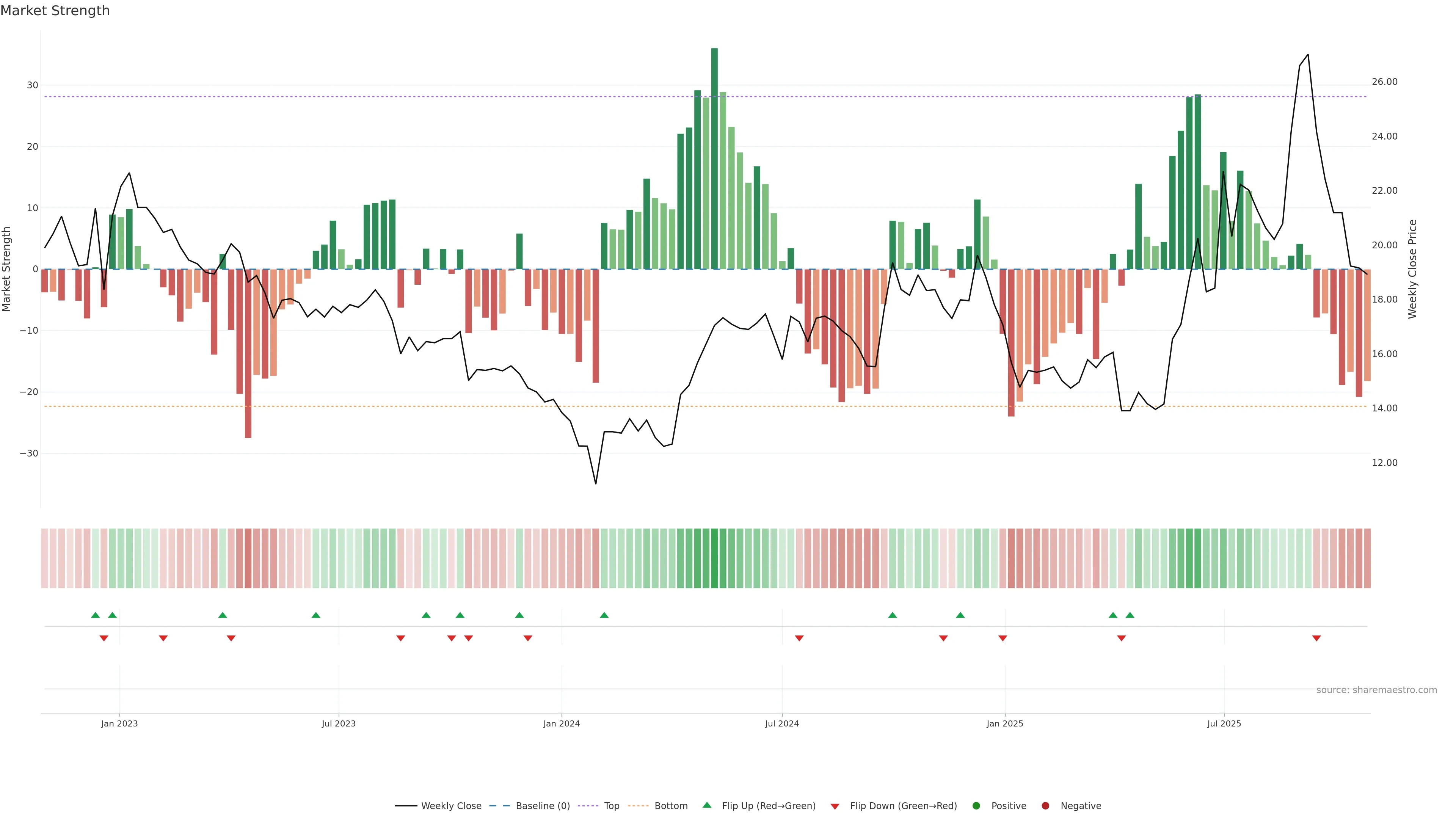Click the Market Strength chart title
The width and height of the screenshot is (1456, 819).
pyautogui.click(x=55, y=11)
